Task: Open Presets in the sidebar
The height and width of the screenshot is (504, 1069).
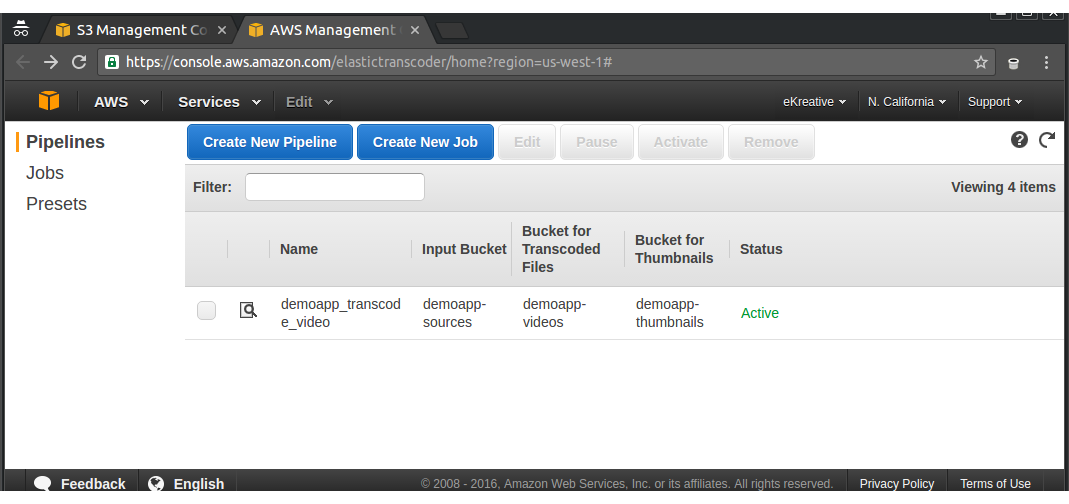Action: 56,204
